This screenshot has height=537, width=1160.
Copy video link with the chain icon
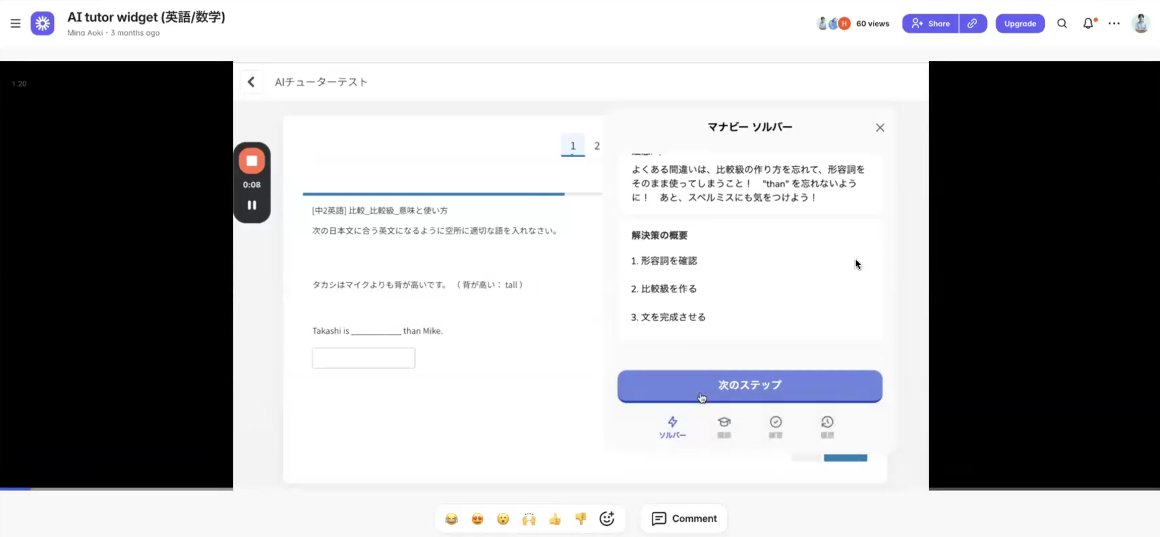[972, 23]
